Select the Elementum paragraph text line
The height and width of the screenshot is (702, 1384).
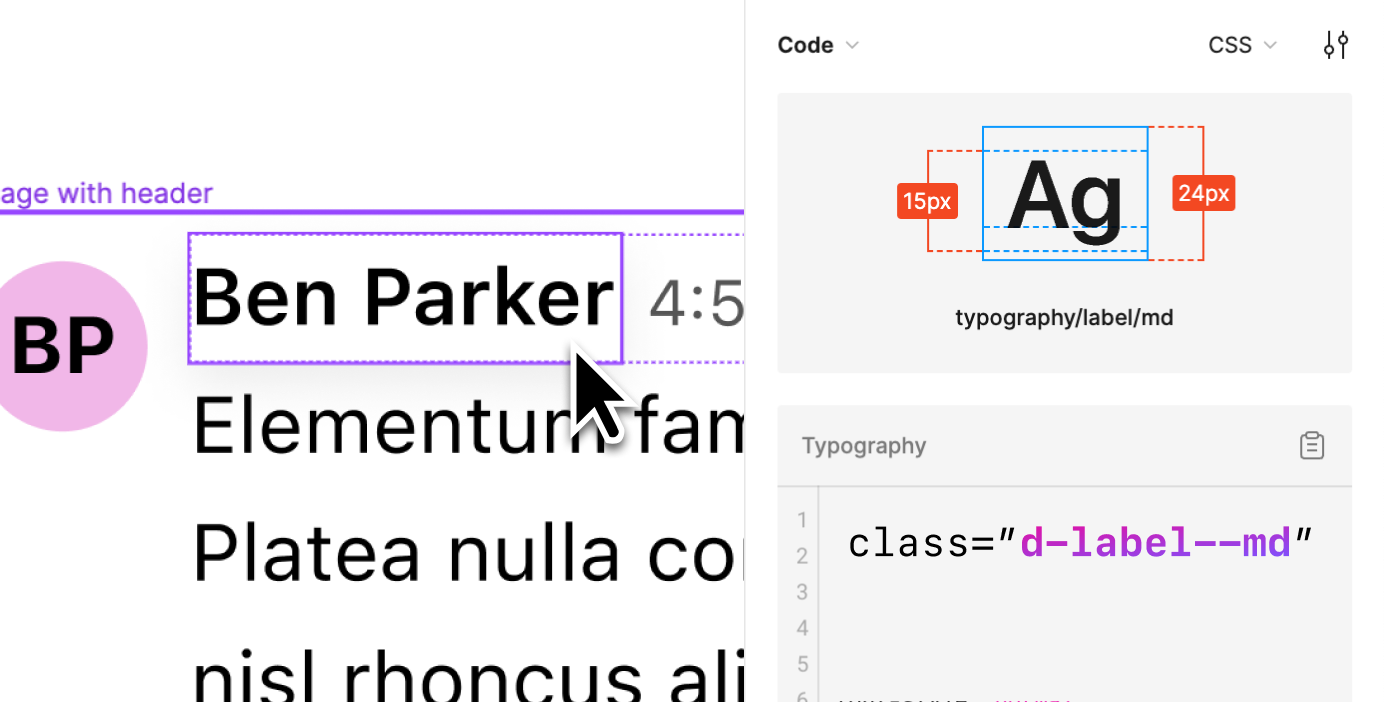pos(468,426)
